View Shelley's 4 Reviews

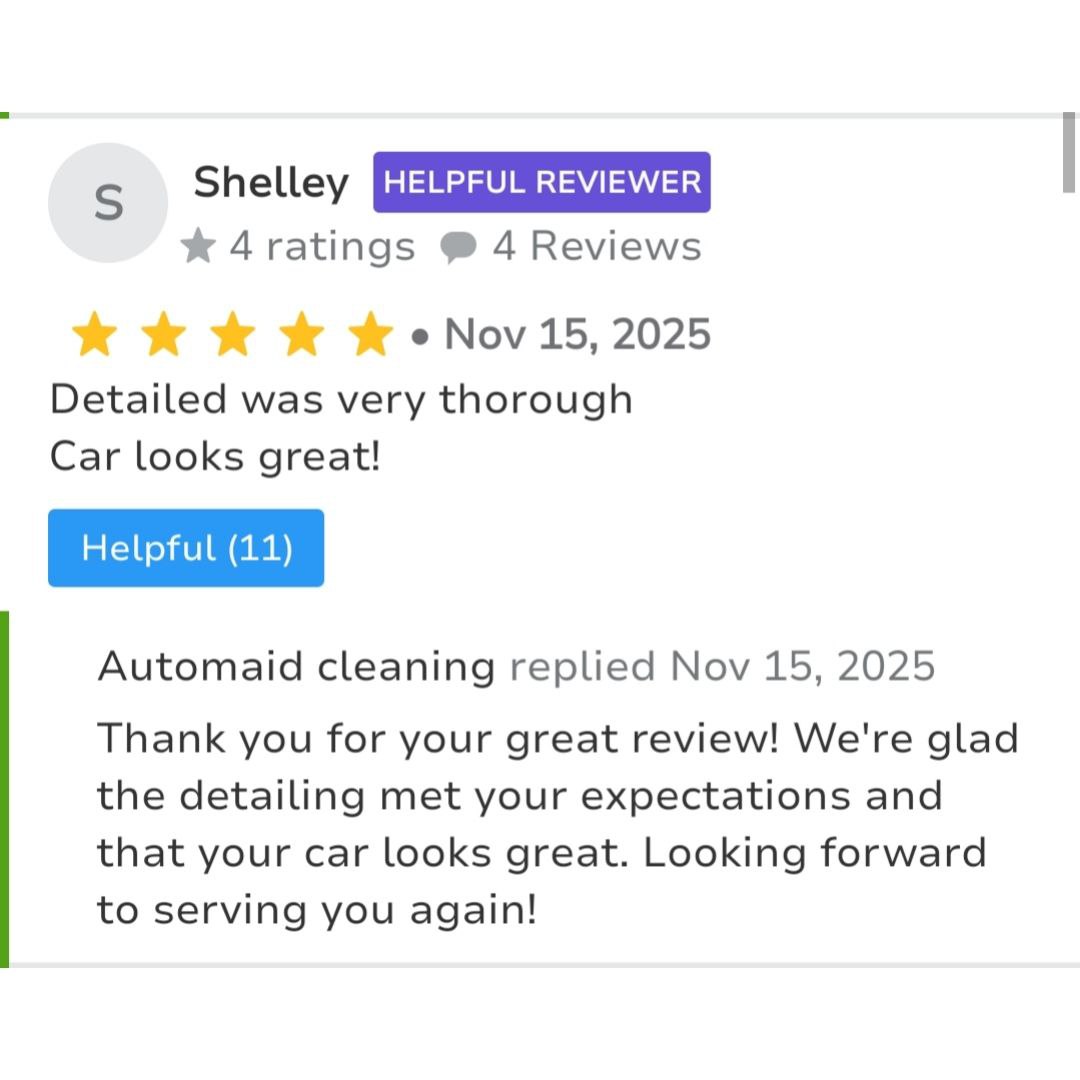pyautogui.click(x=597, y=246)
